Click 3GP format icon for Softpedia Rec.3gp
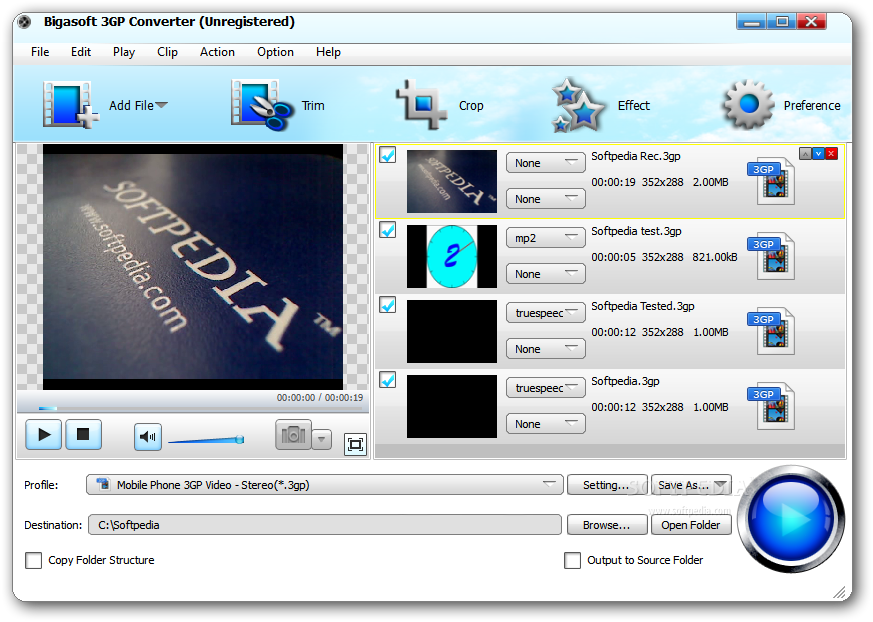The height and width of the screenshot is (622, 873). 771,181
